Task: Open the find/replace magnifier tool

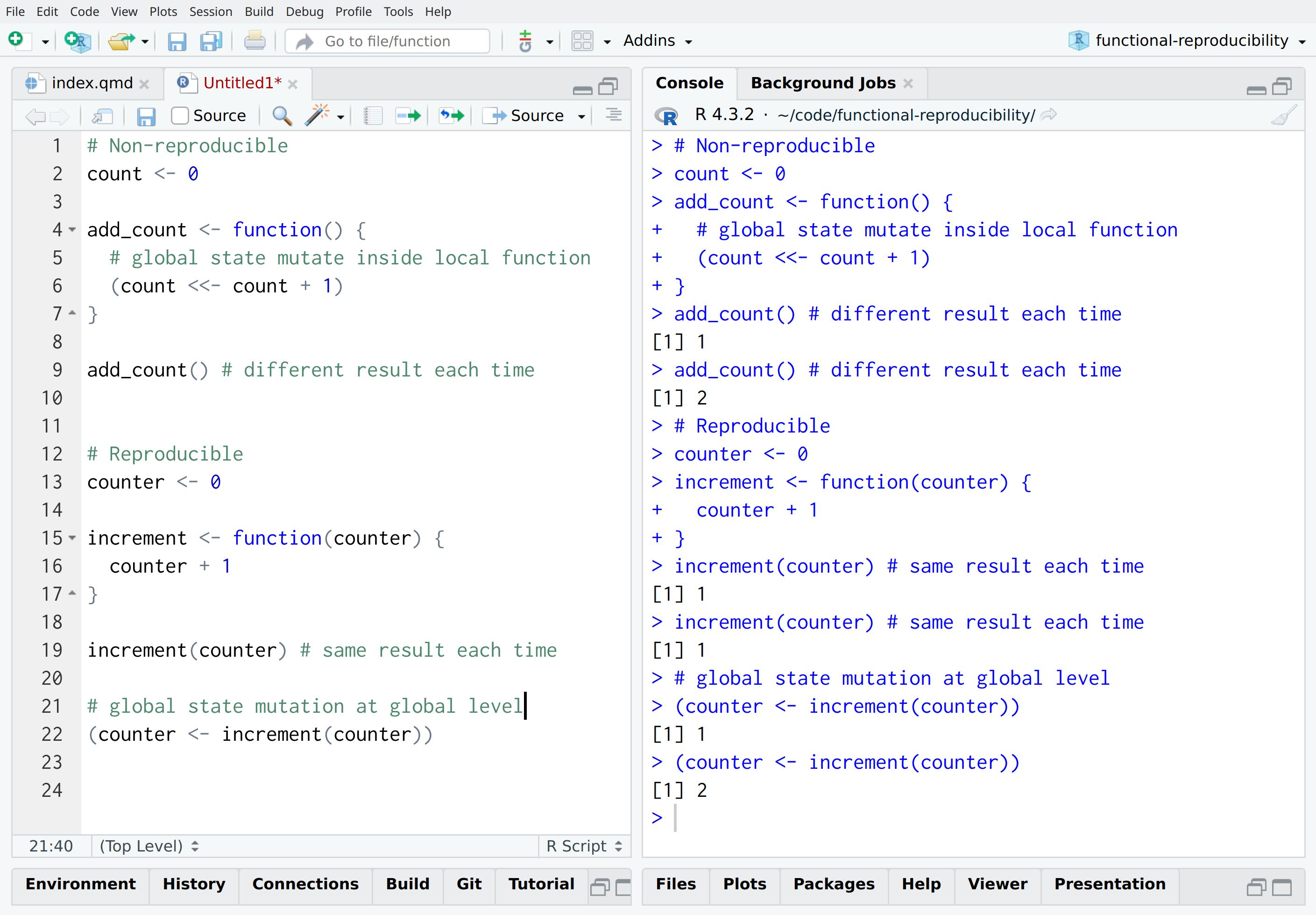Action: (282, 116)
